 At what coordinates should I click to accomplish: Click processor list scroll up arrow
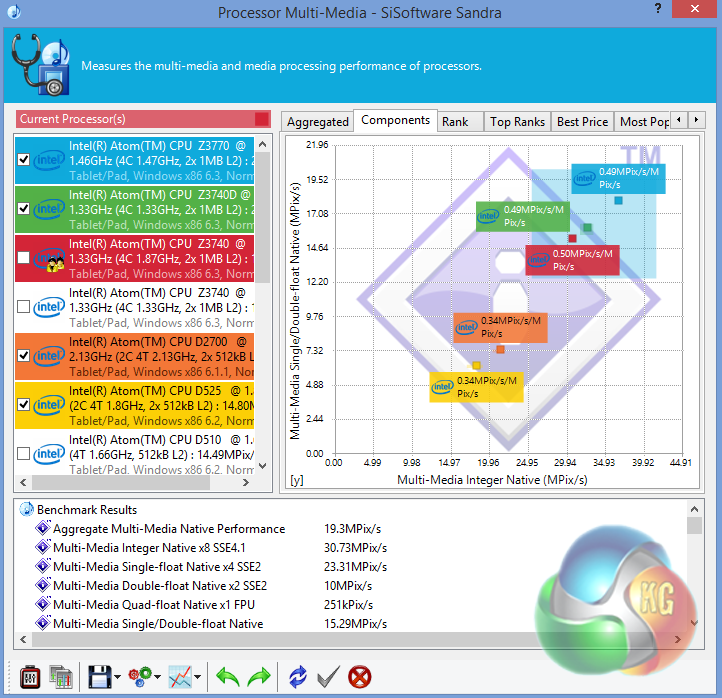[x=263, y=144]
